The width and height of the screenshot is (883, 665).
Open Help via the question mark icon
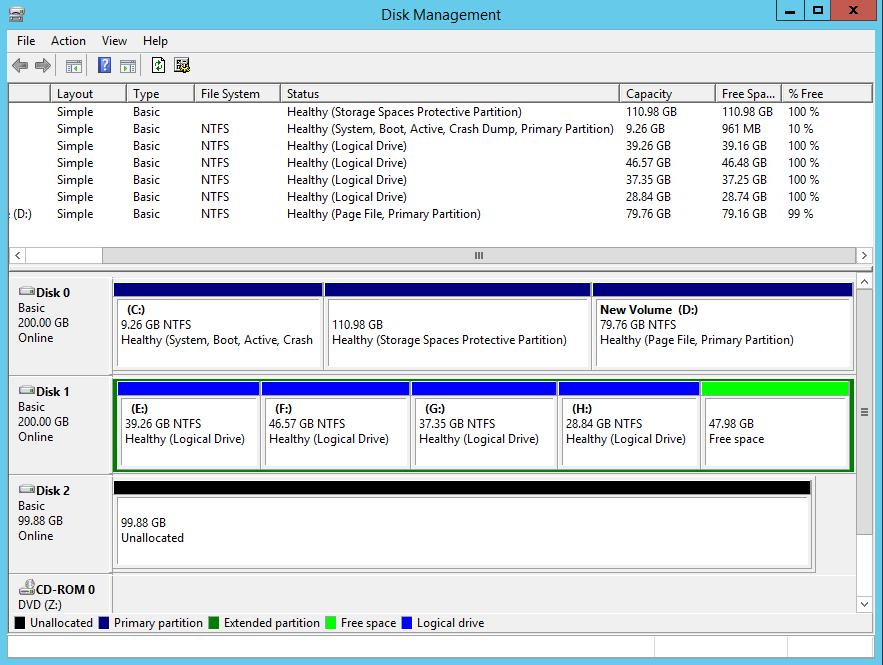(x=104, y=66)
